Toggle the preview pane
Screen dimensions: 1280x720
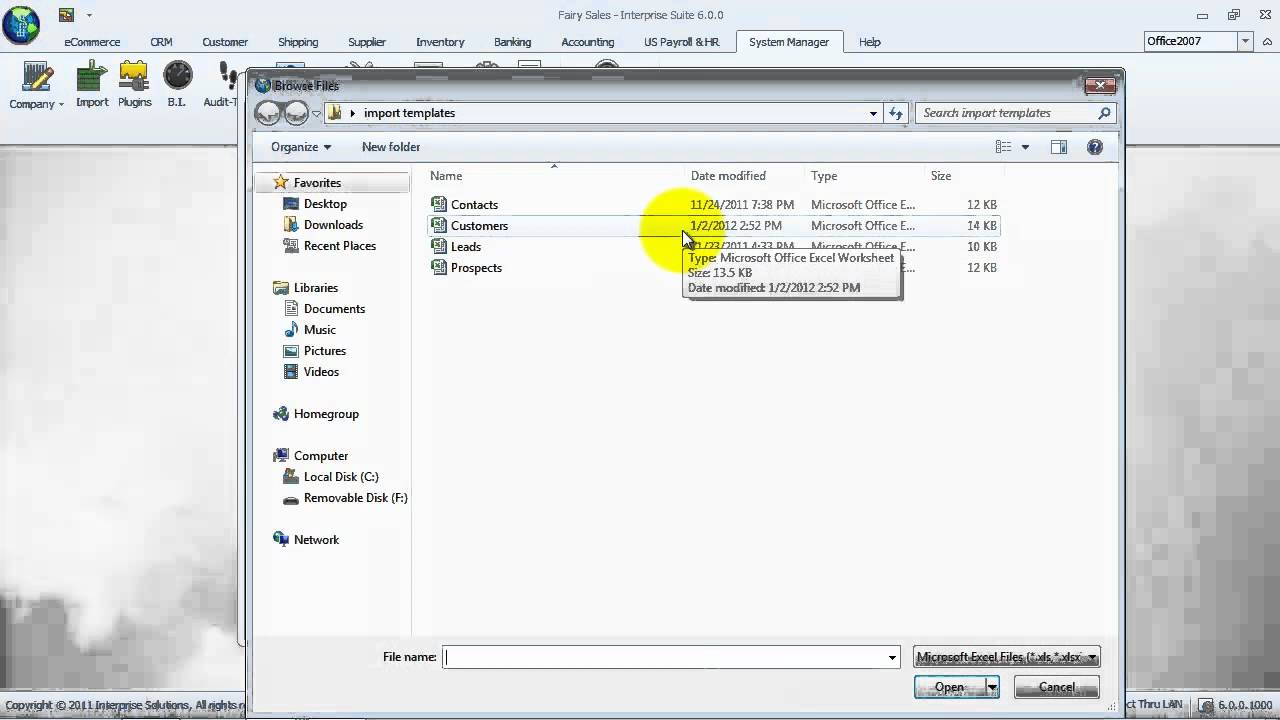1059,147
